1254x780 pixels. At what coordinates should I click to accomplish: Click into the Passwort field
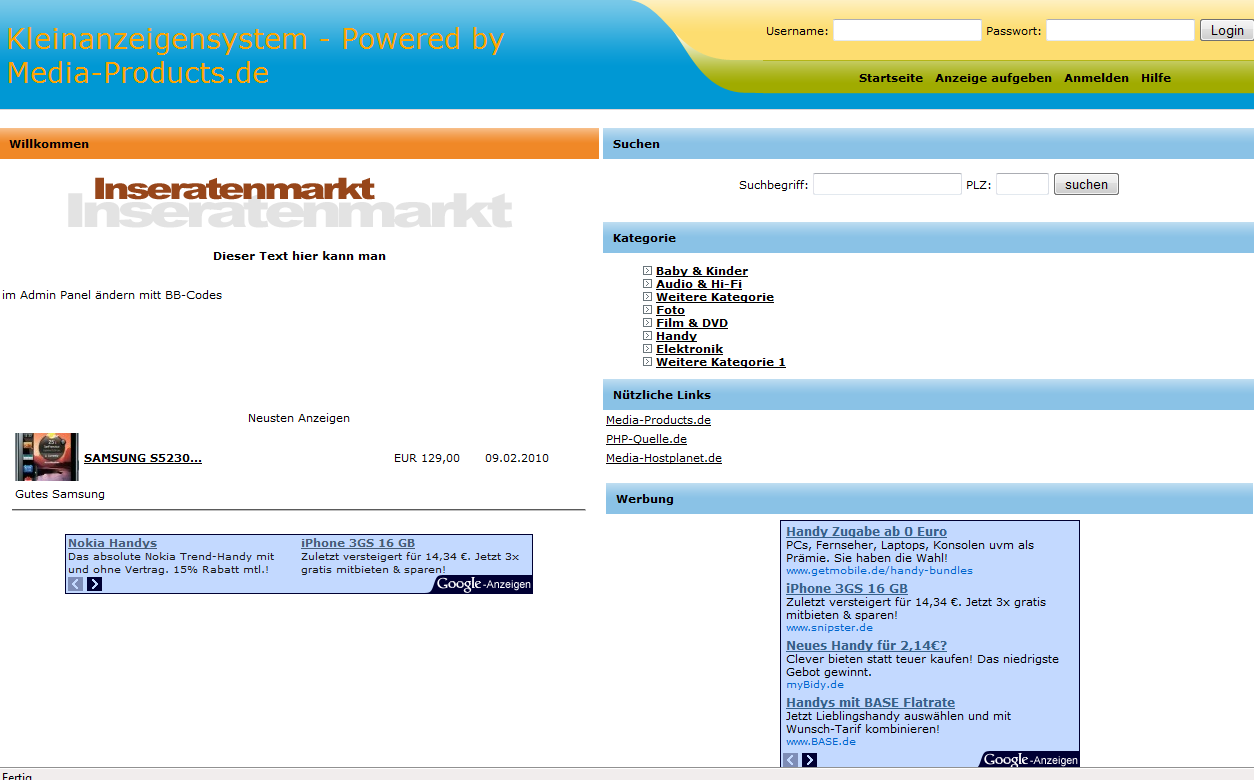(x=1119, y=31)
